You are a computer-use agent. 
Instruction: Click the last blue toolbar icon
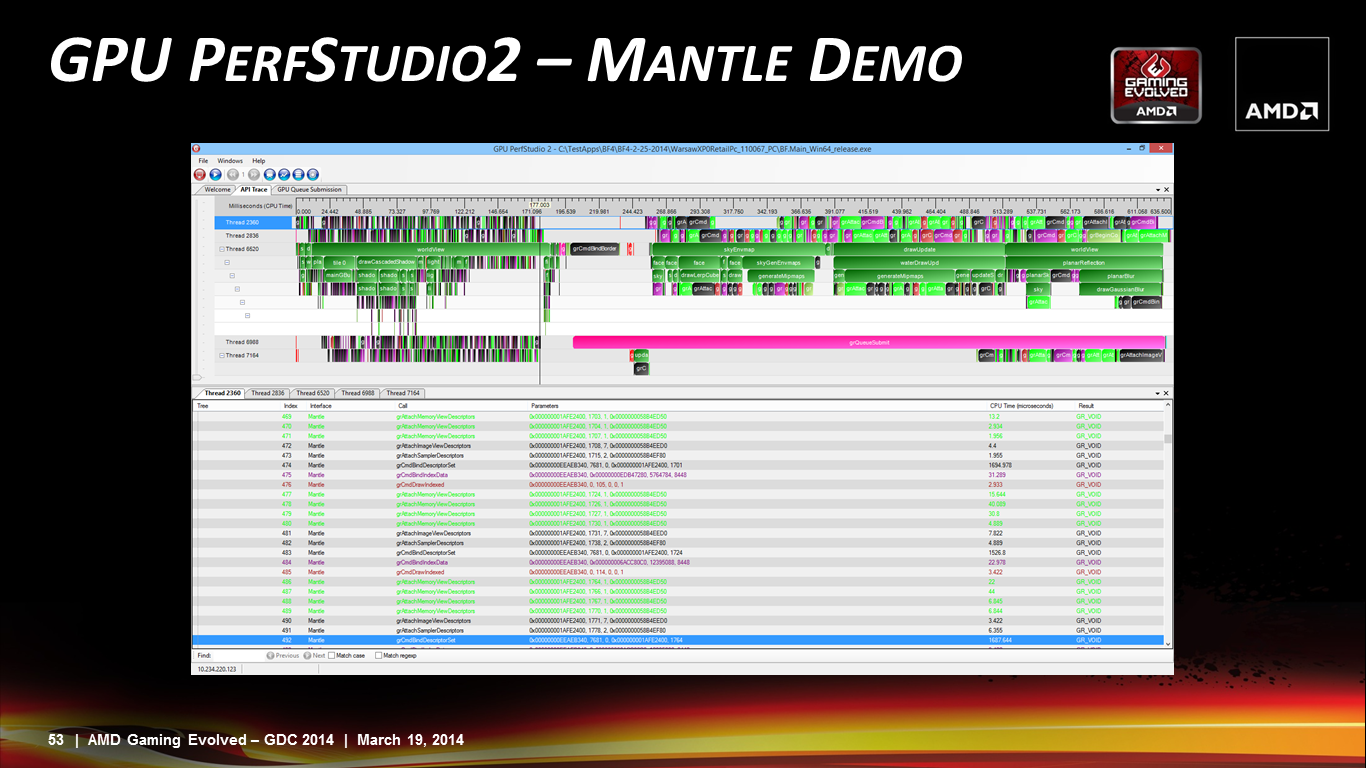tap(313, 174)
